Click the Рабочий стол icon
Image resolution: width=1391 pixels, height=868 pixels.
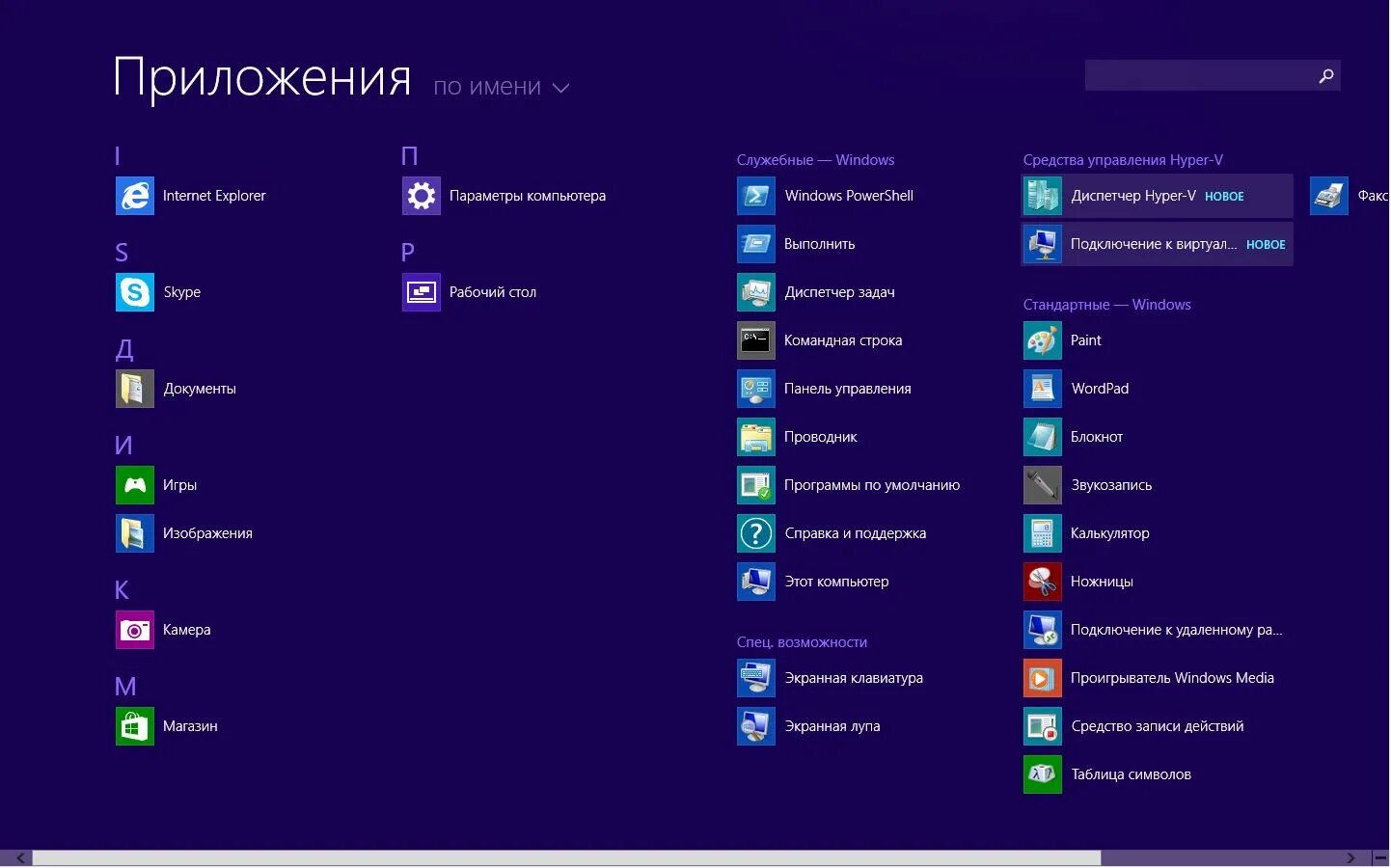(x=422, y=292)
